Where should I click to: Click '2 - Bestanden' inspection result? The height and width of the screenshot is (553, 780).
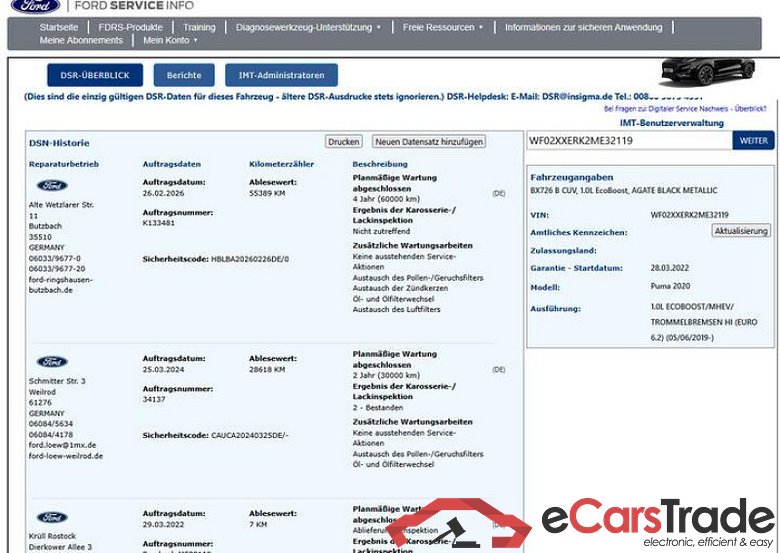click(378, 407)
